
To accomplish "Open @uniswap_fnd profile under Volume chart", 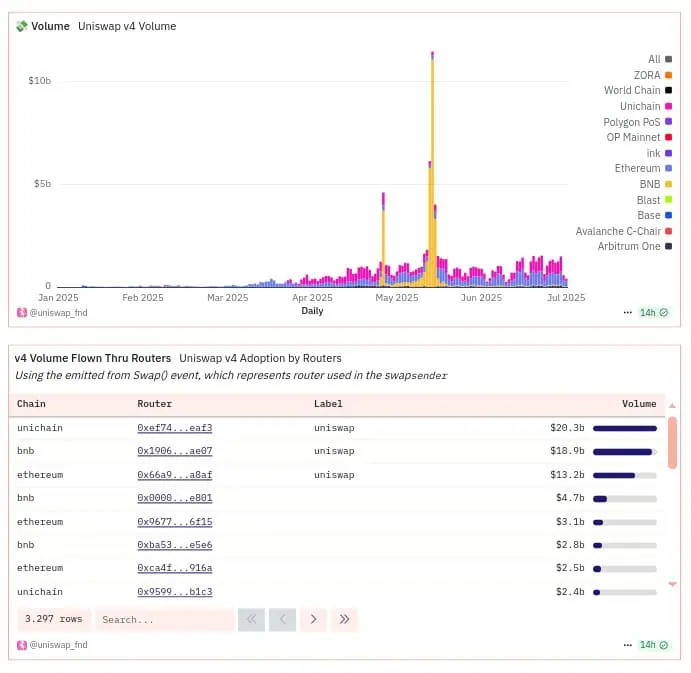I will pyautogui.click(x=58, y=312).
